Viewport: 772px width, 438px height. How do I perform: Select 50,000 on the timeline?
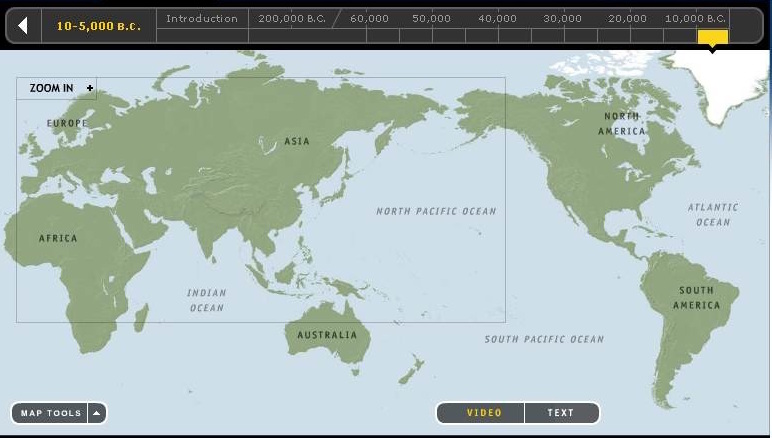pyautogui.click(x=431, y=18)
